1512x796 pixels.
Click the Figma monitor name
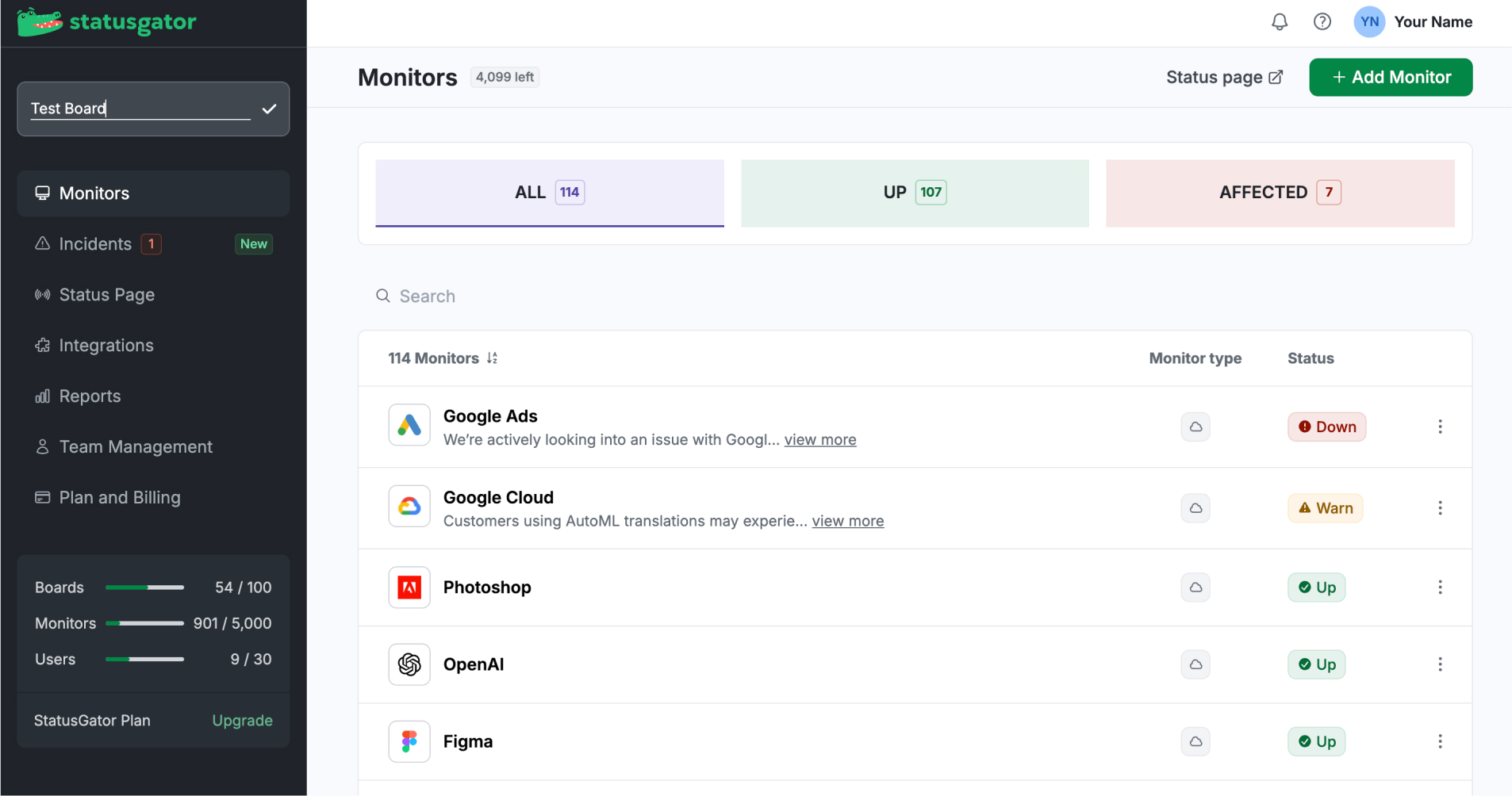[x=468, y=741]
